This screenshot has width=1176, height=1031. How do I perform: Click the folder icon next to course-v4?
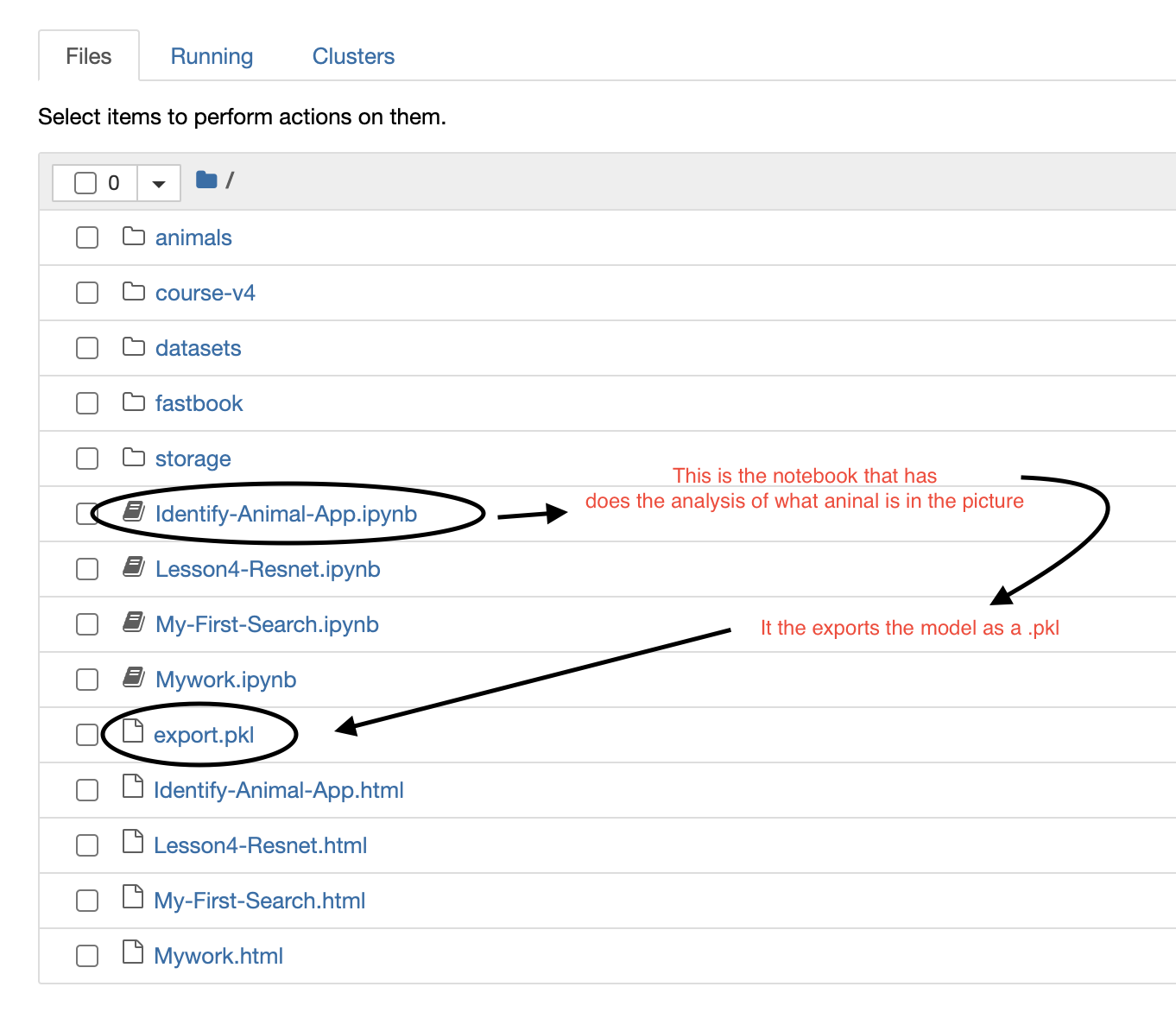point(134,291)
